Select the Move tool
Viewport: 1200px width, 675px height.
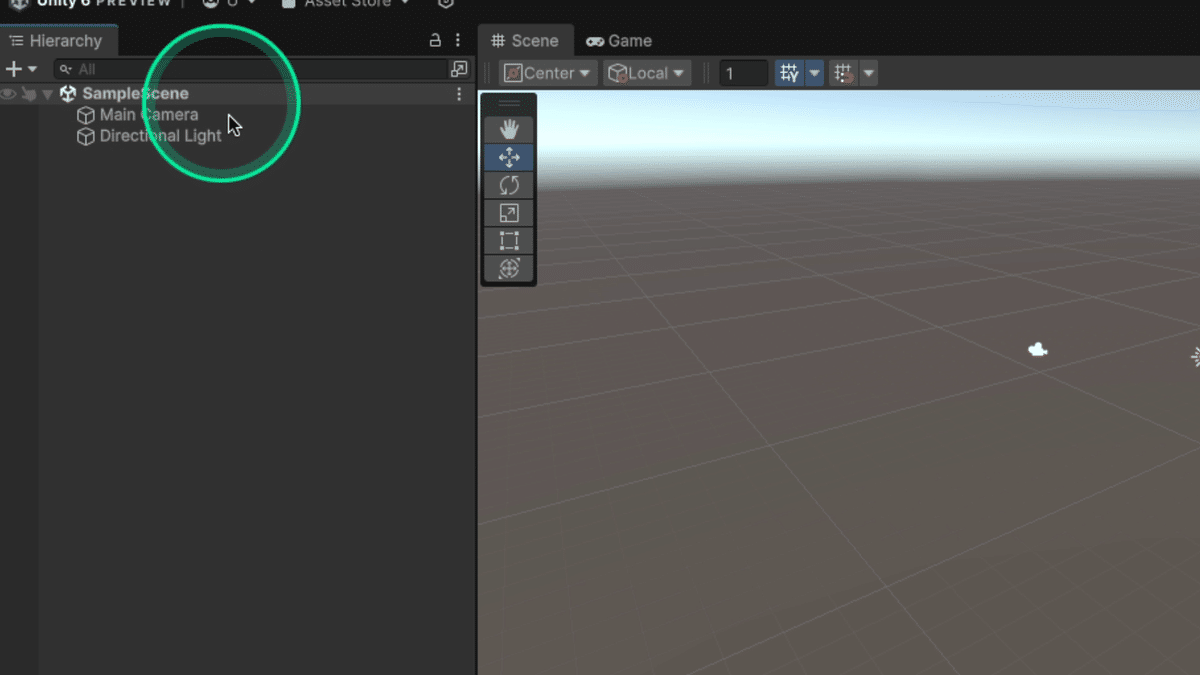(509, 157)
